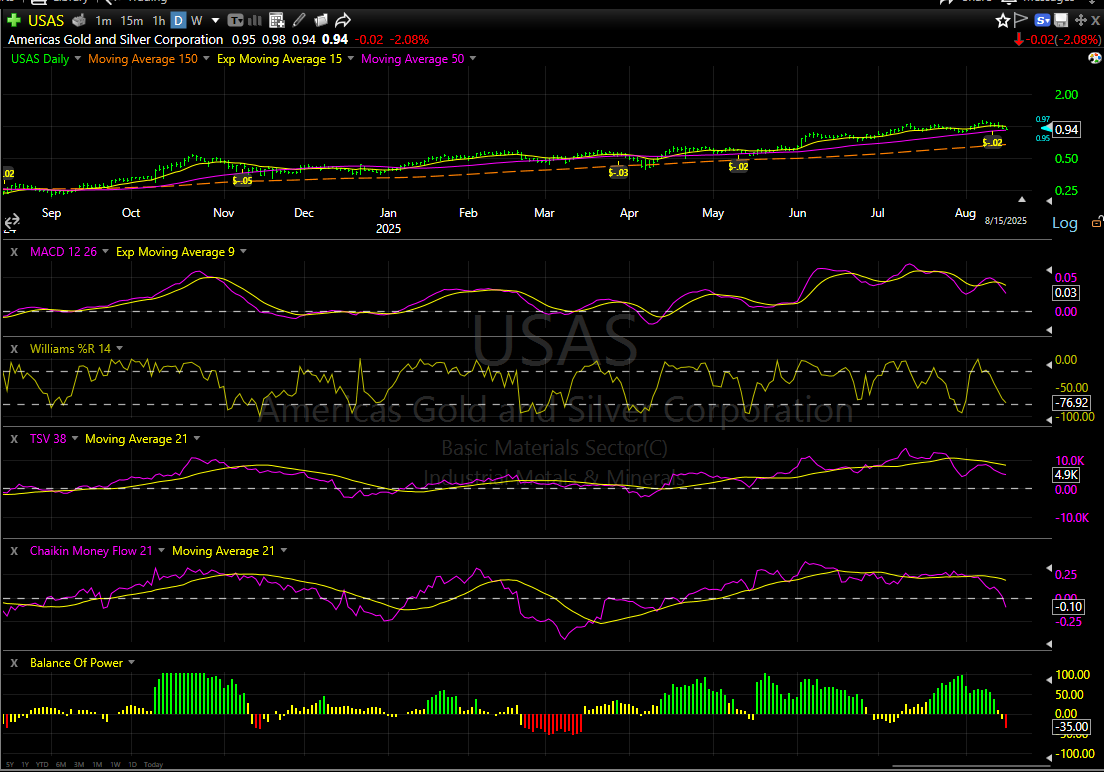The height and width of the screenshot is (772, 1104).
Task: Click the green plus add-symbol icon
Action: pos(14,20)
